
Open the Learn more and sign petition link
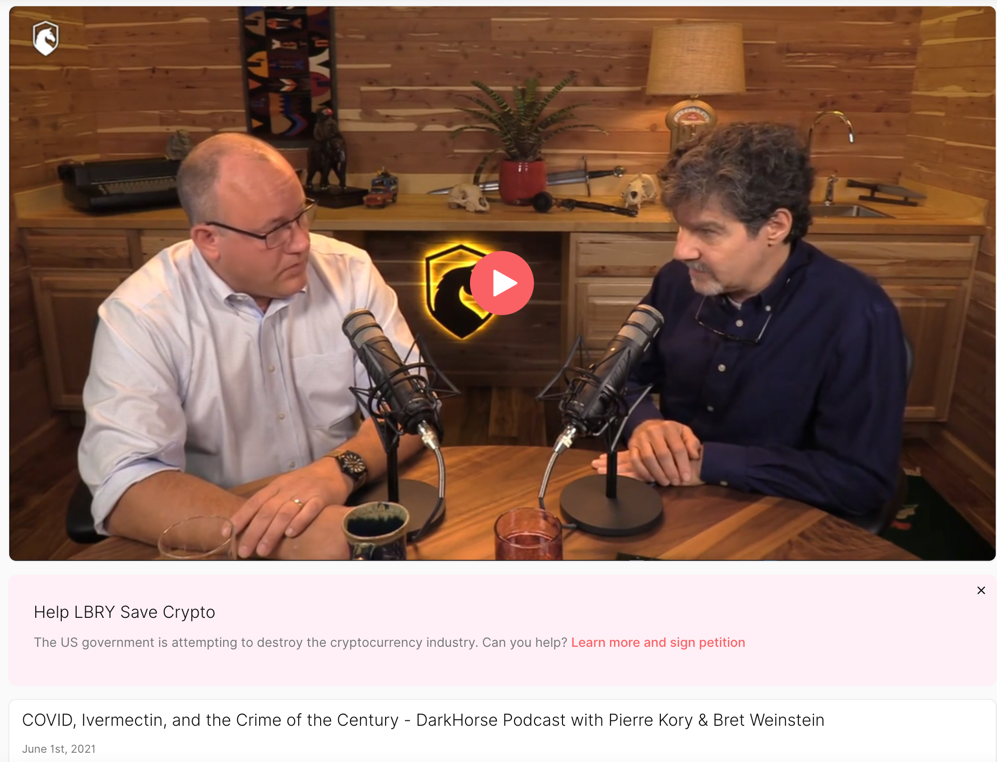coord(657,642)
